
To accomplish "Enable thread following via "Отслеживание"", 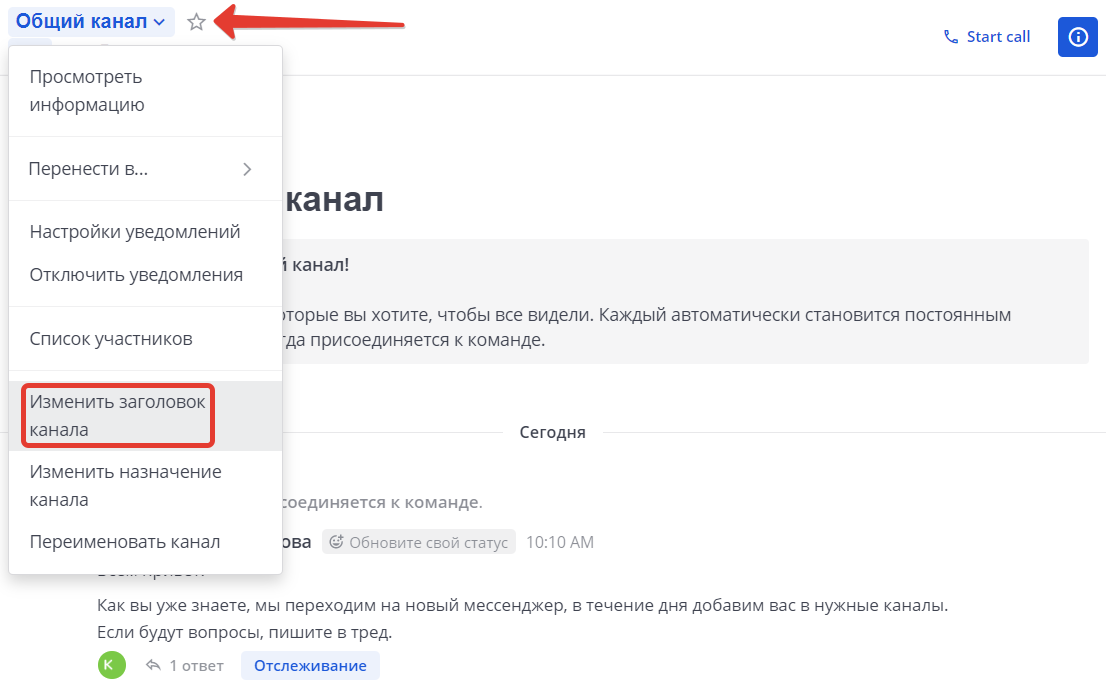I will click(x=310, y=664).
